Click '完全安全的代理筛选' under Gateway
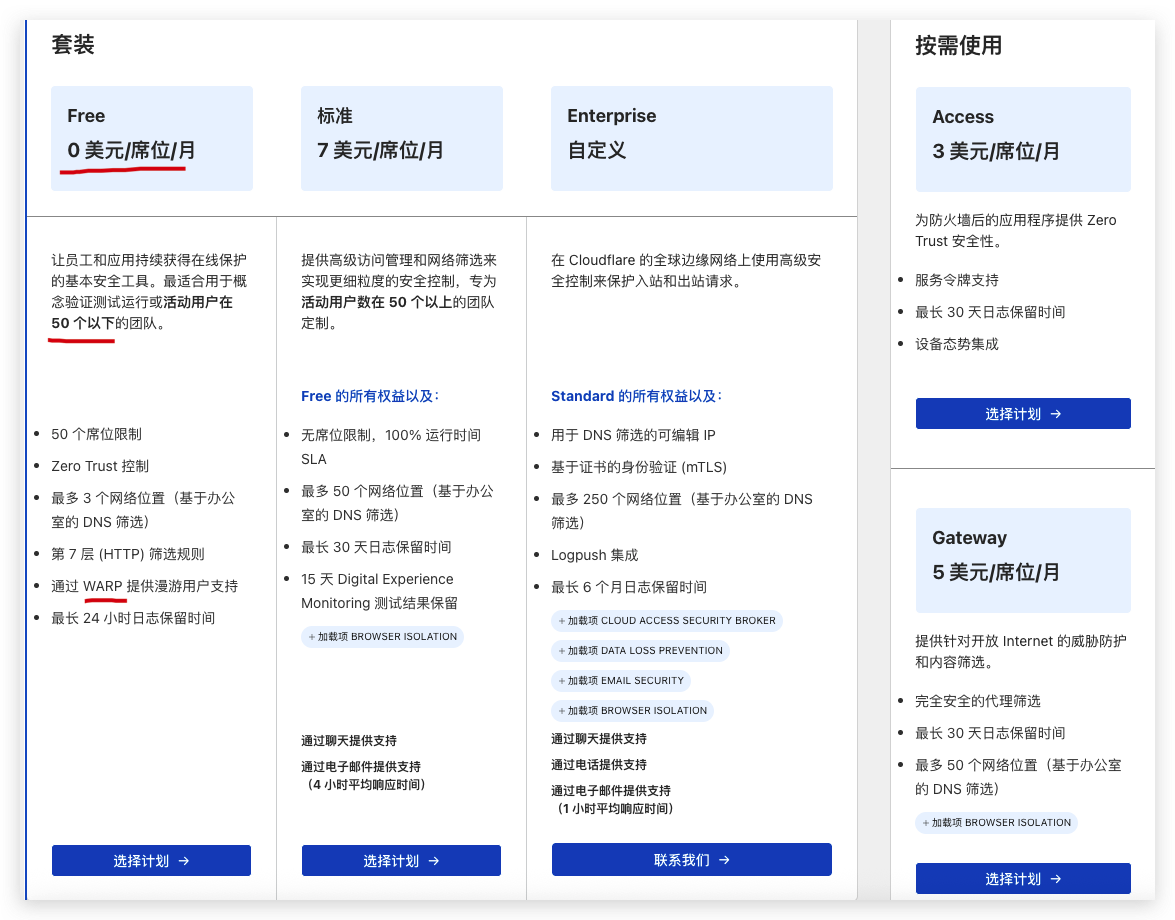The width and height of the screenshot is (1175, 920). (x=978, y=701)
